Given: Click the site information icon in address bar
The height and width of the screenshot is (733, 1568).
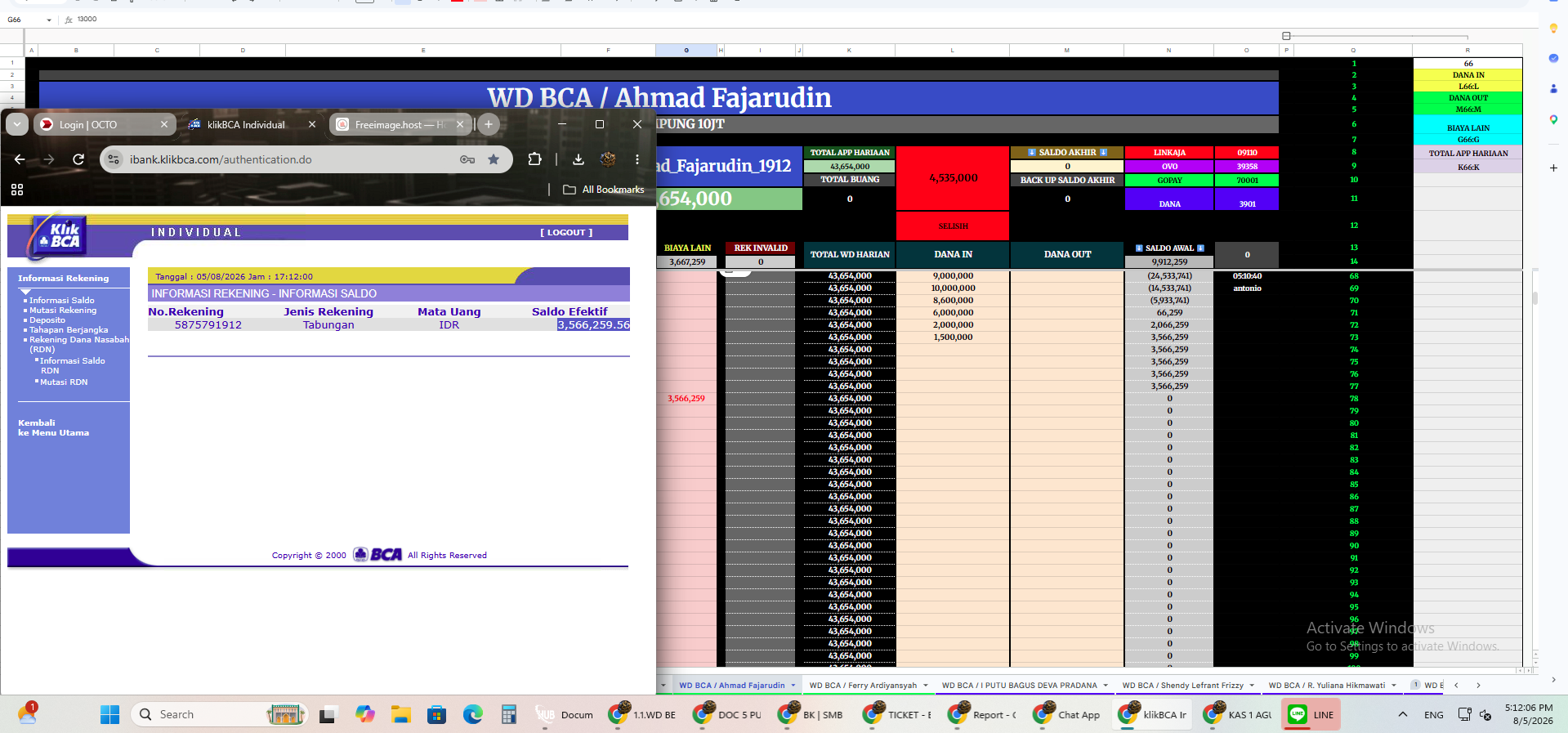Looking at the screenshot, I should click(x=114, y=159).
